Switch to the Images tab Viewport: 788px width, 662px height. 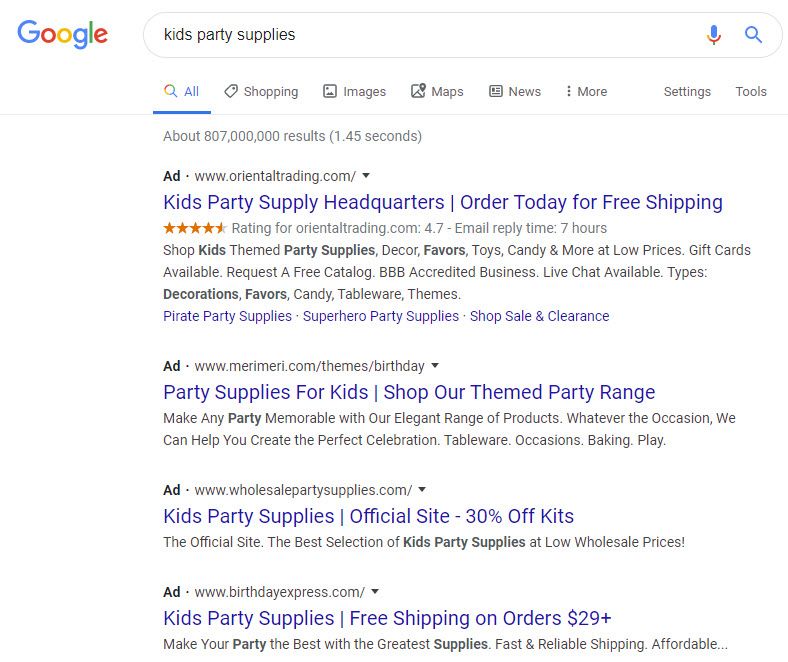coord(354,91)
